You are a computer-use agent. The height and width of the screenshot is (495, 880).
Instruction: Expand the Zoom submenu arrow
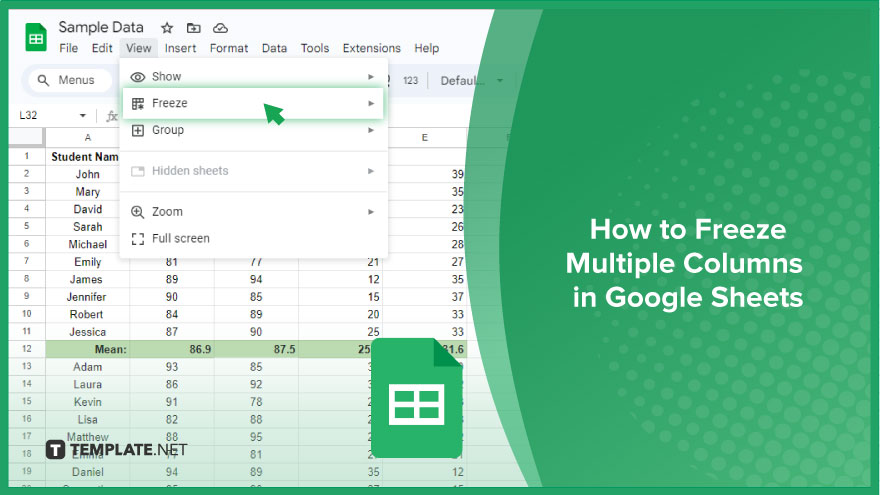tap(370, 212)
